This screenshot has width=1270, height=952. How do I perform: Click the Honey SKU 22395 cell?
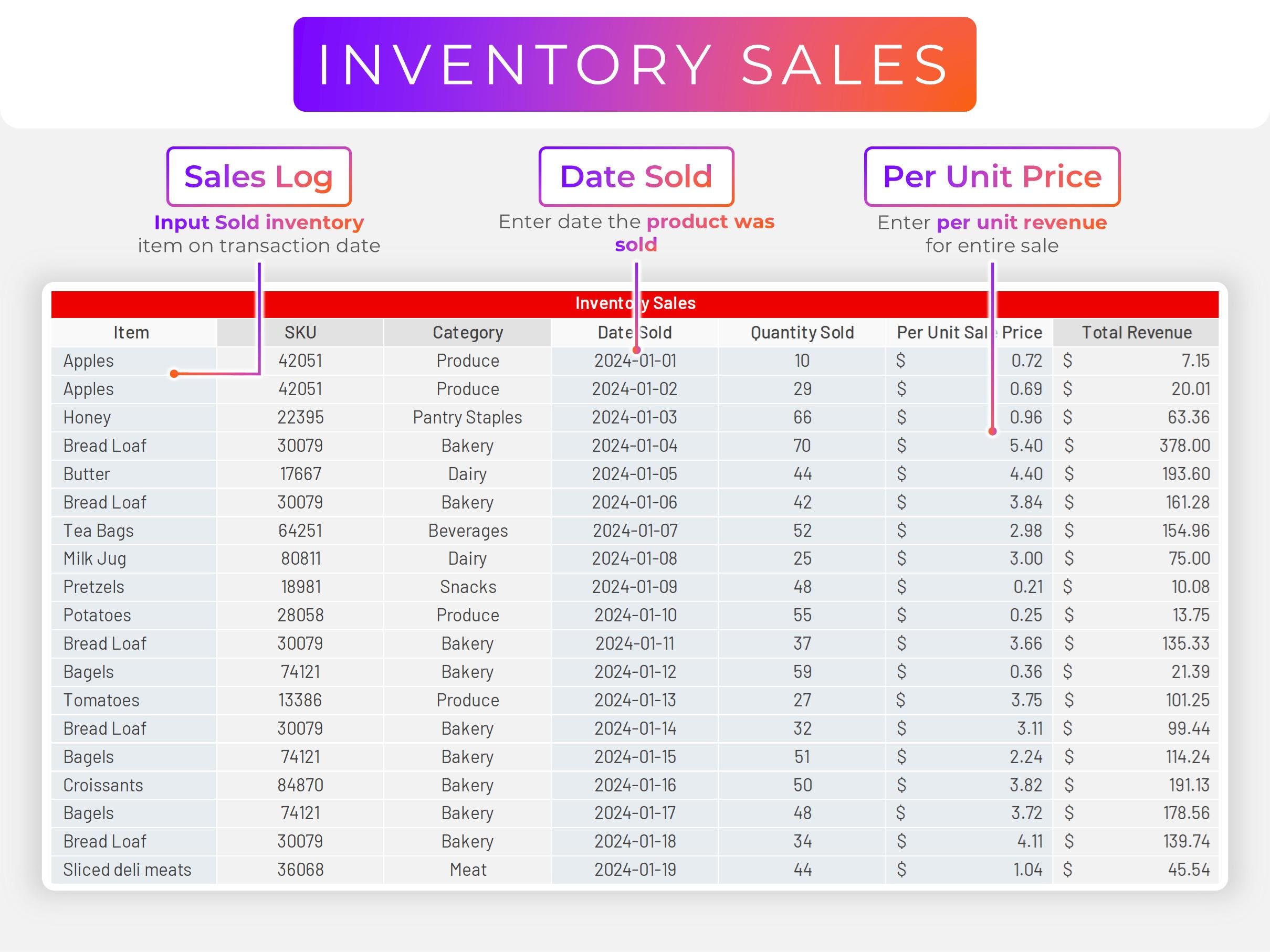(x=300, y=417)
